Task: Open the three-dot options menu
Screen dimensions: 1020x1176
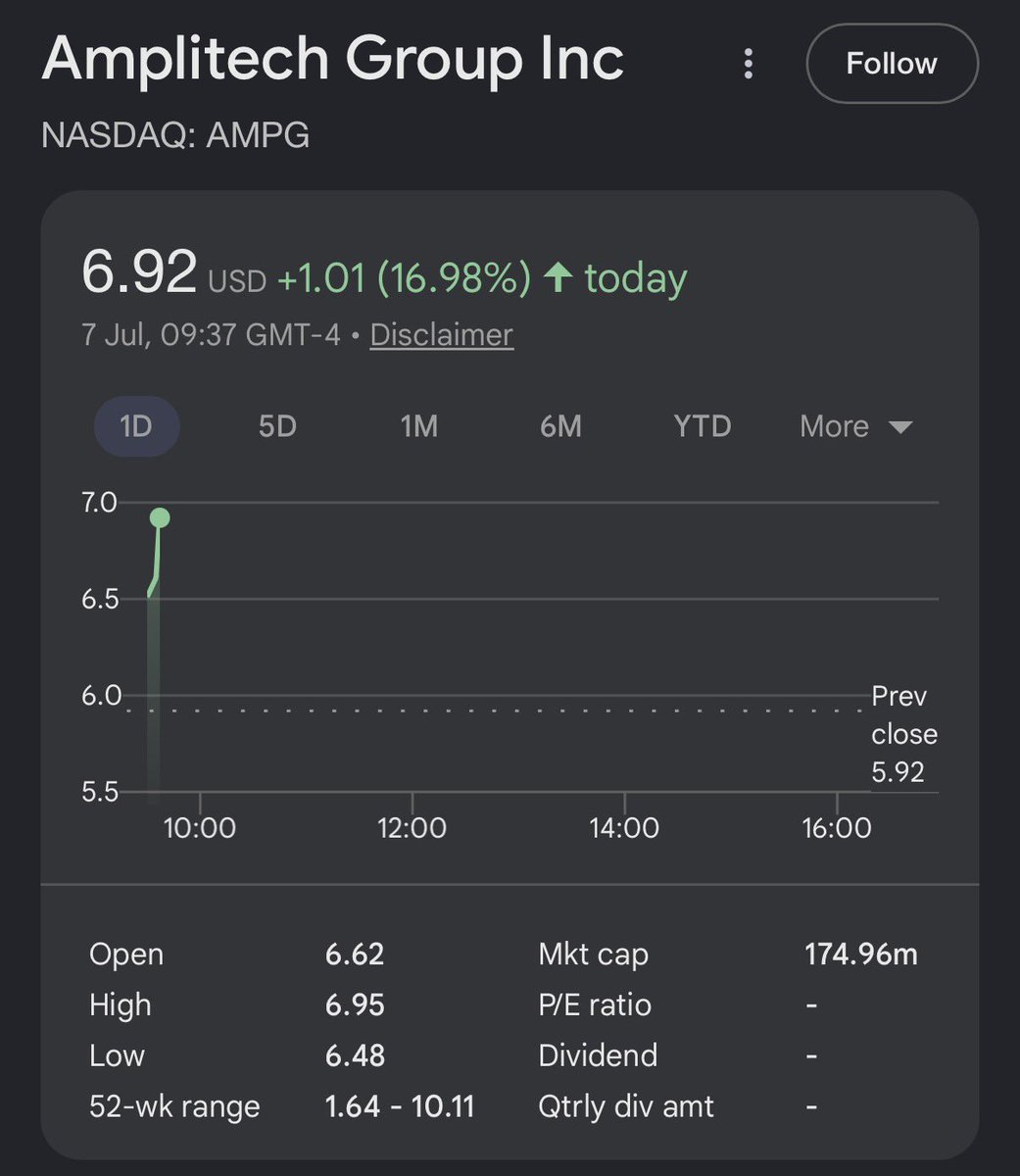Action: click(x=749, y=64)
